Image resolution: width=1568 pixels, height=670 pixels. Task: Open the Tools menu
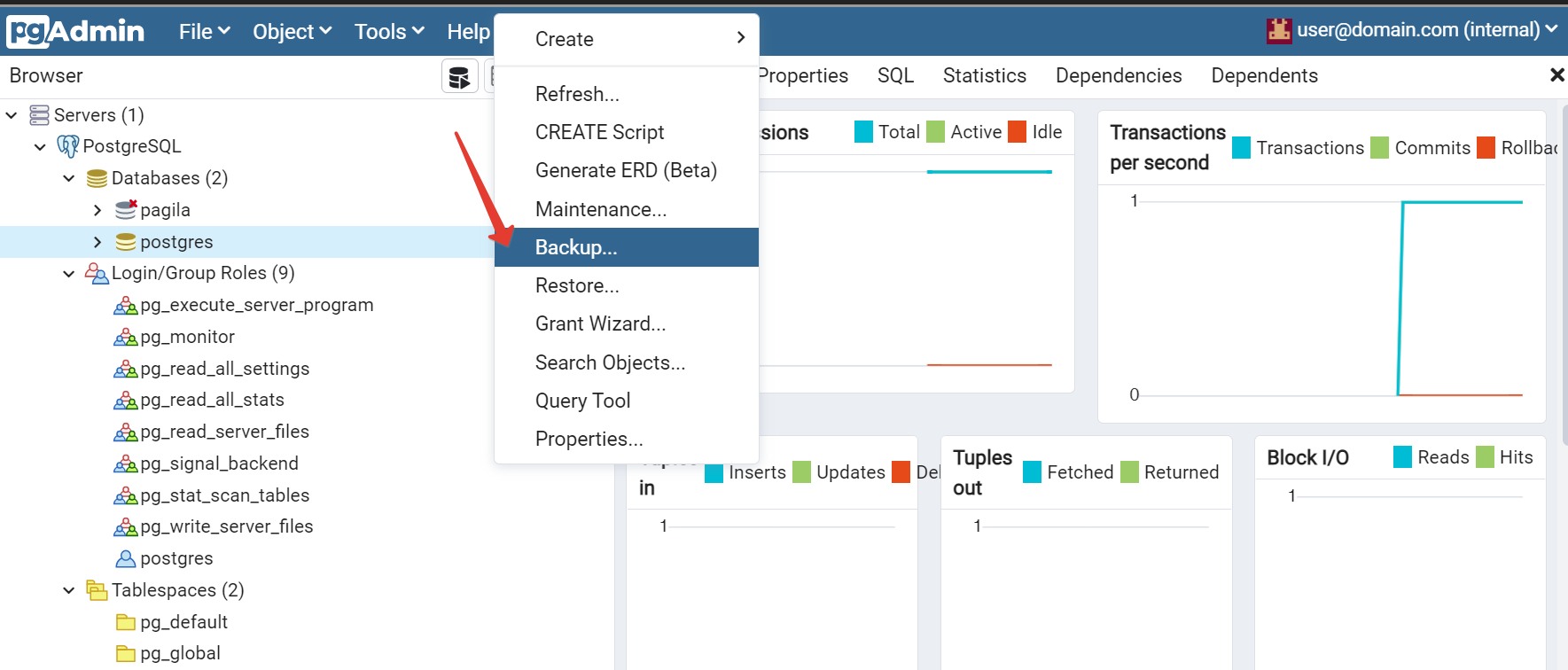tap(388, 32)
